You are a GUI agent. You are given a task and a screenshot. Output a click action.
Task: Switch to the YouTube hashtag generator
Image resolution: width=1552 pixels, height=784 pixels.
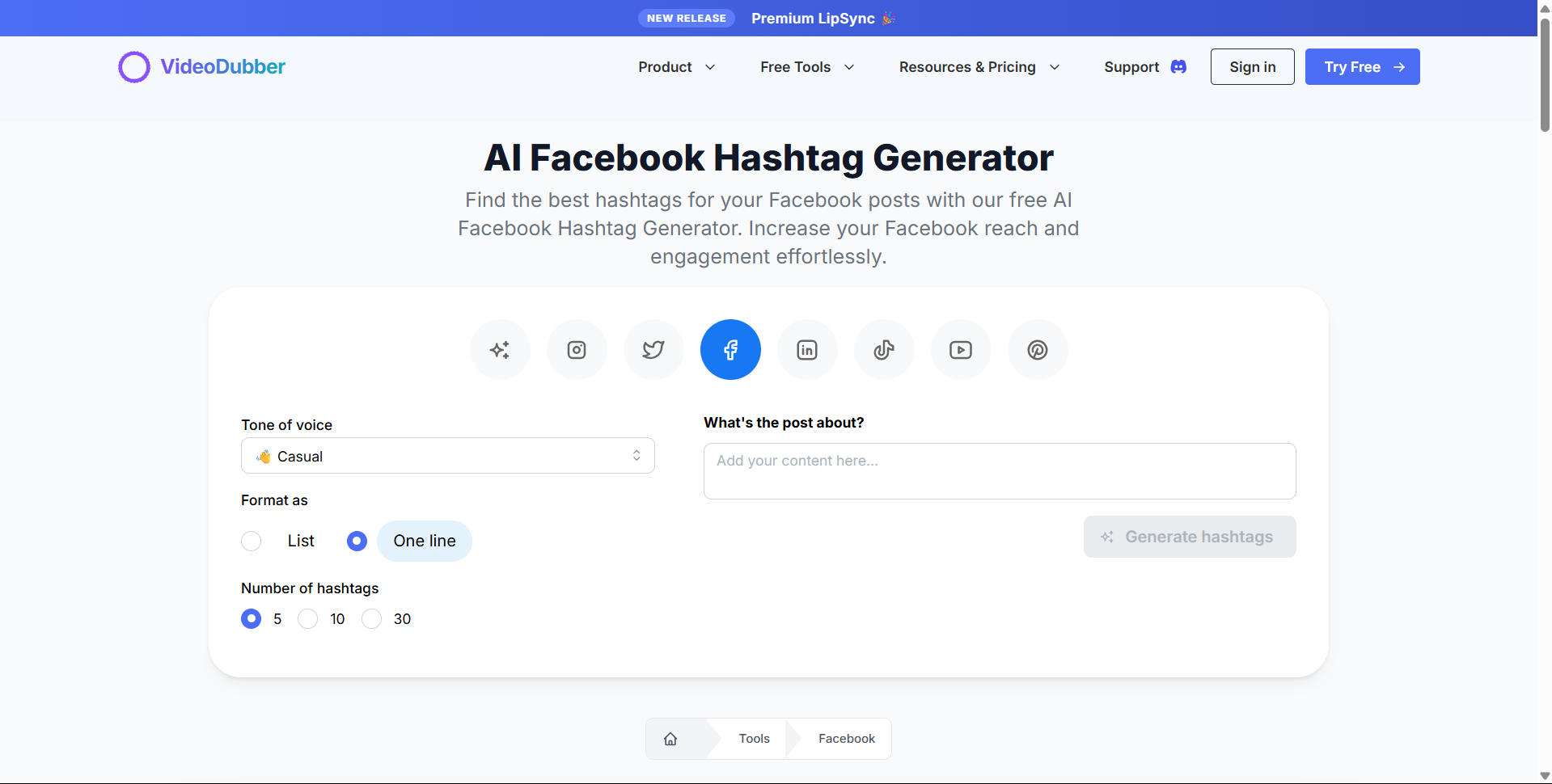coord(961,350)
